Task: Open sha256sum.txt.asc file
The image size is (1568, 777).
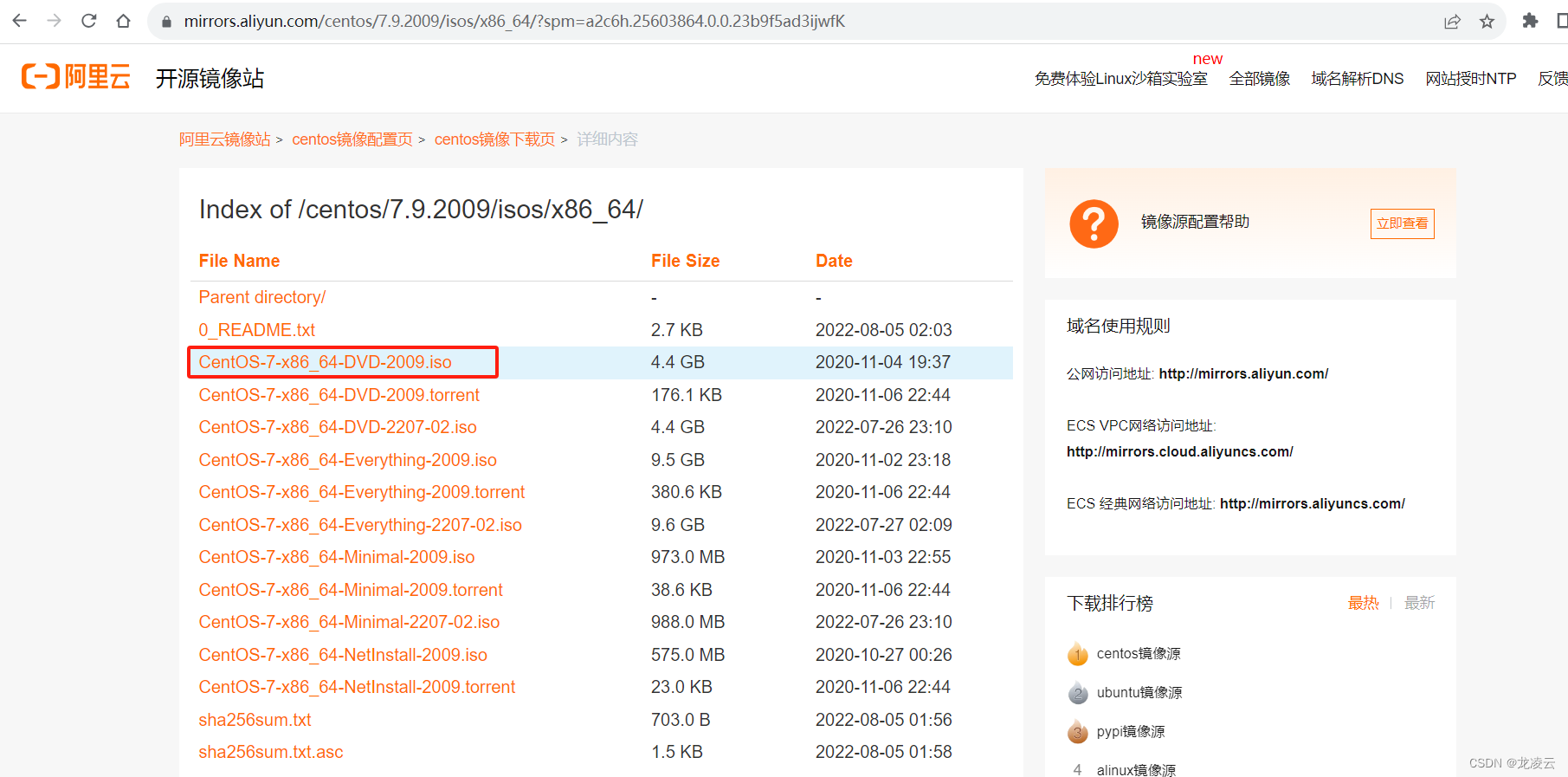Action: coord(271,752)
